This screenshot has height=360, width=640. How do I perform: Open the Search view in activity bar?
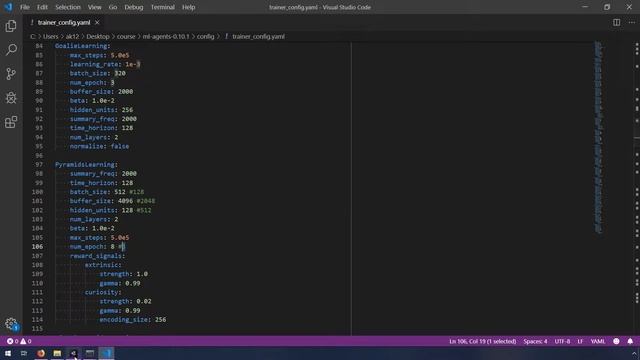11,50
